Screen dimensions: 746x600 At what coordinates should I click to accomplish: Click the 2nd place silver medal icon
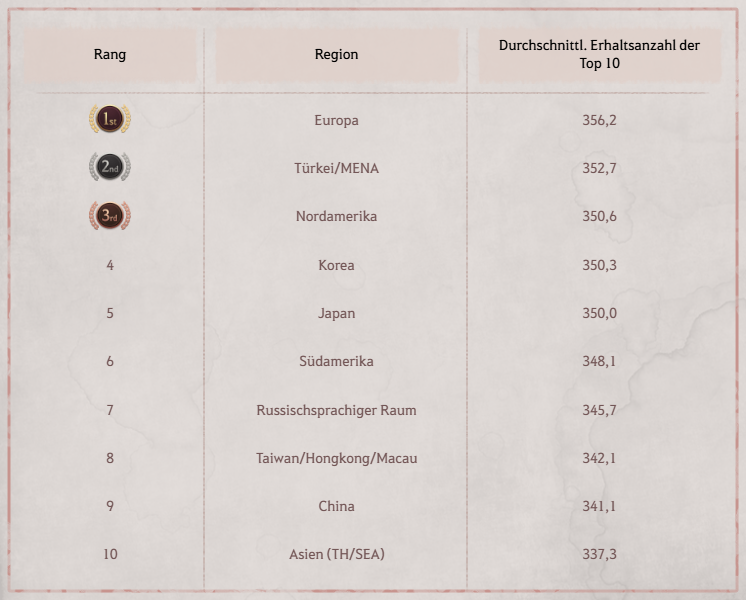tap(110, 168)
